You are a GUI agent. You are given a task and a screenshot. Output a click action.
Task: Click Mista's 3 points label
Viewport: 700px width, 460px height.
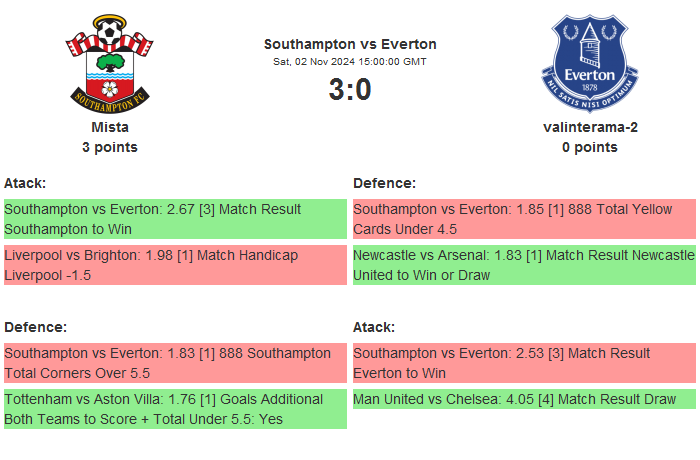tap(110, 147)
